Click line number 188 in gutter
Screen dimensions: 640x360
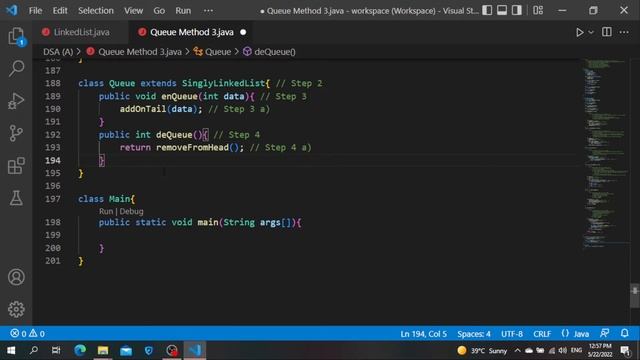(x=53, y=83)
